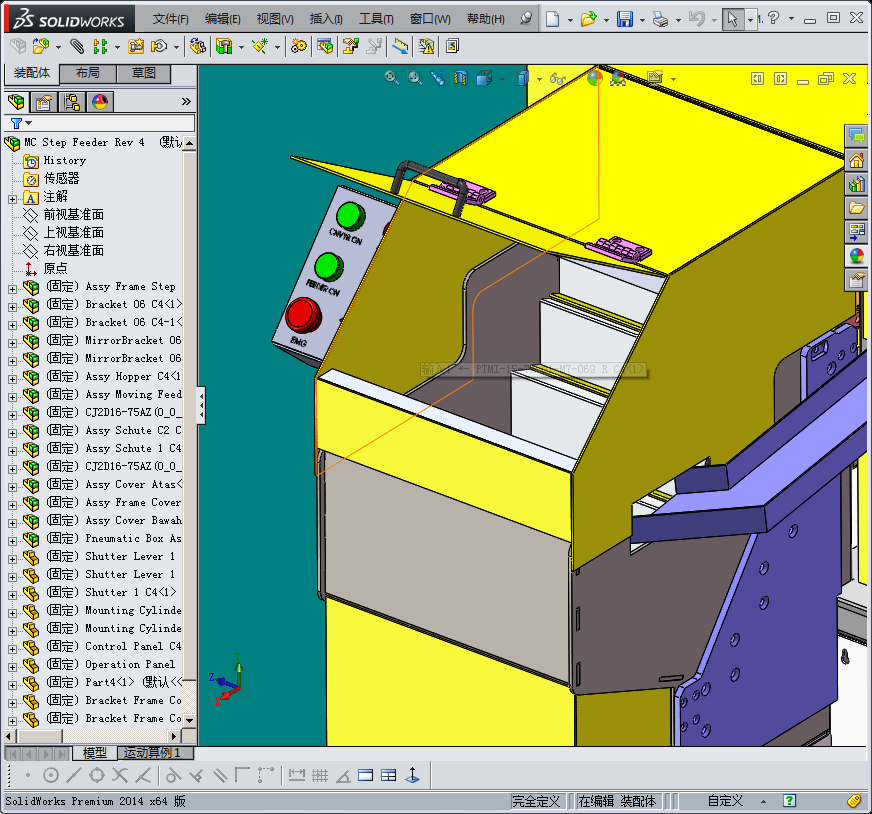Open the 文件(F) menu
872x814 pixels.
pyautogui.click(x=171, y=19)
